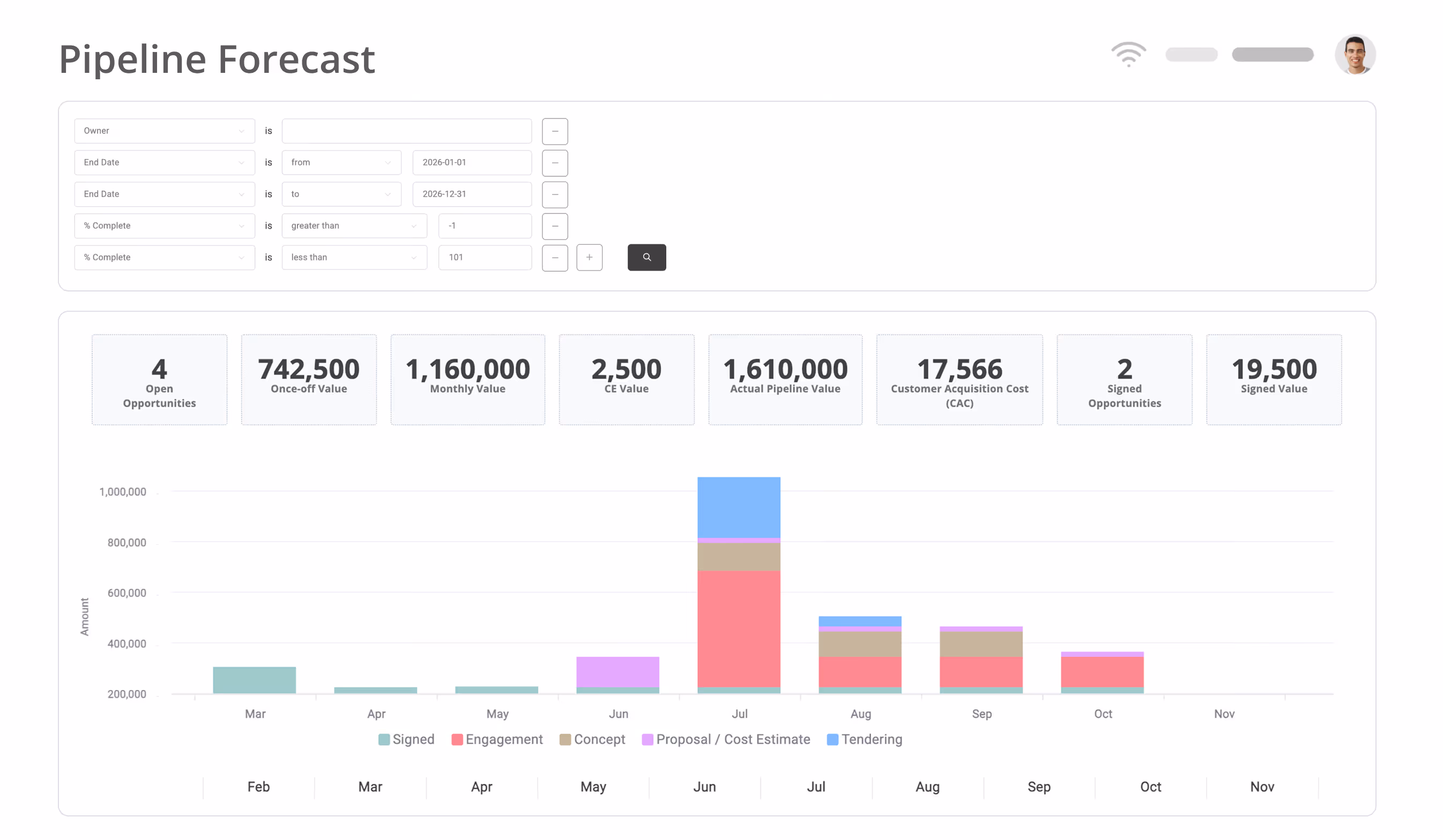Image resolution: width=1443 pixels, height=840 pixels.
Task: Select Apr in the bottom month strip
Action: (x=481, y=787)
